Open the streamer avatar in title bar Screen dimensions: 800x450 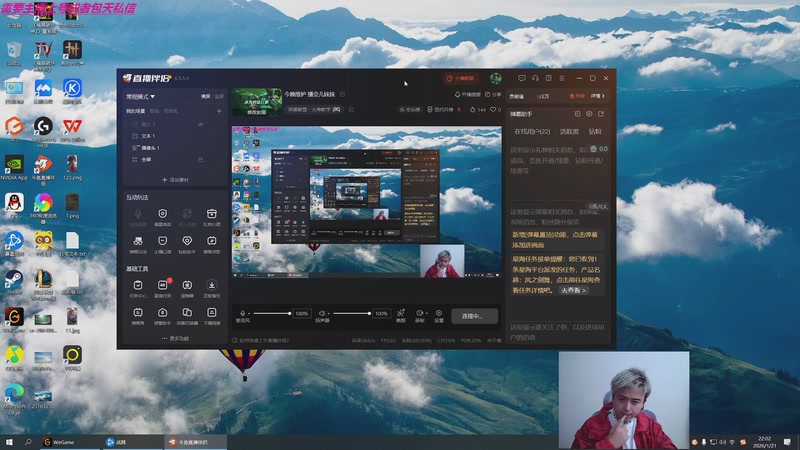pyautogui.click(x=495, y=79)
